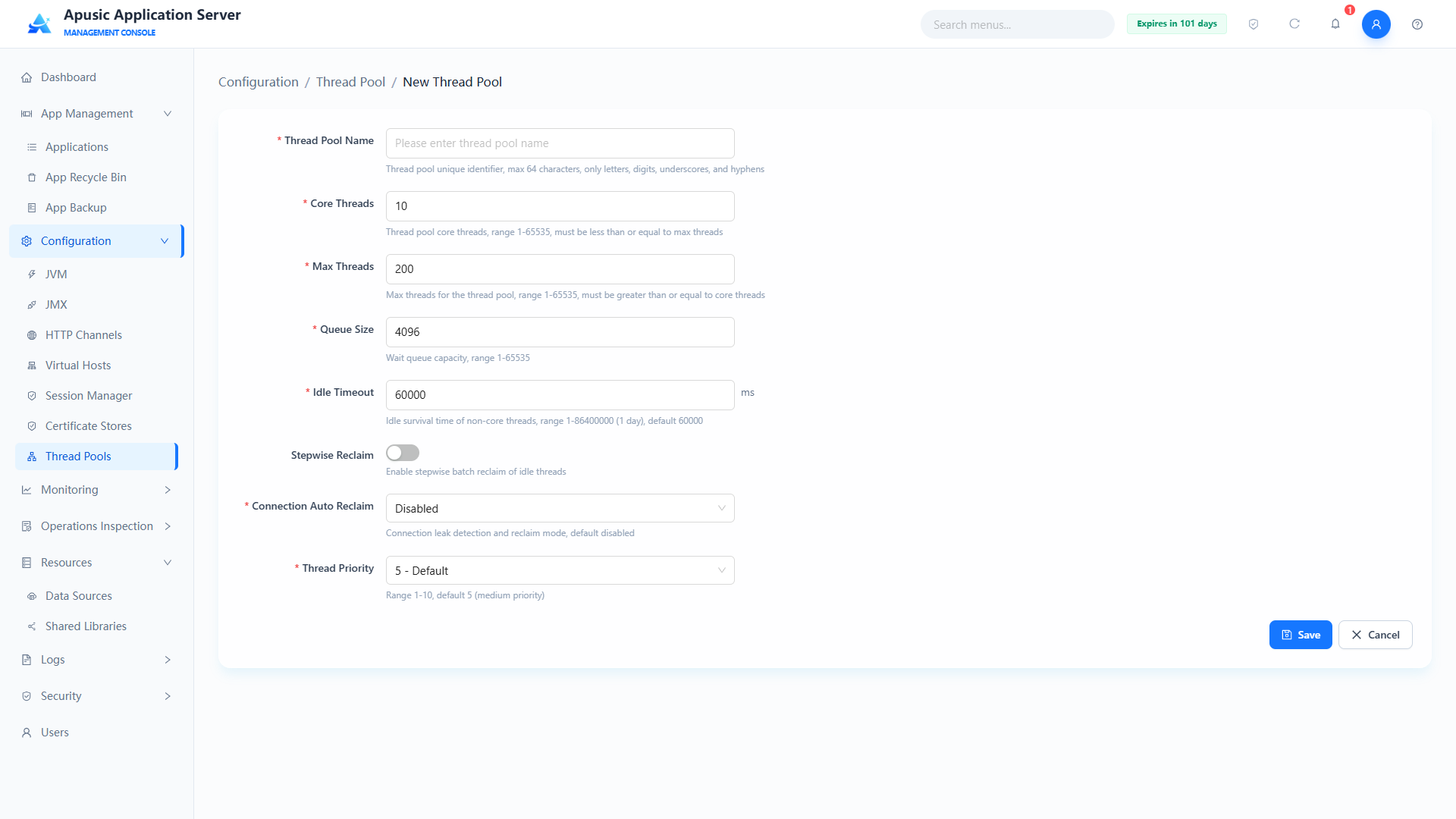1456x819 pixels.
Task: Click the refresh icon in the header
Action: 1294,24
